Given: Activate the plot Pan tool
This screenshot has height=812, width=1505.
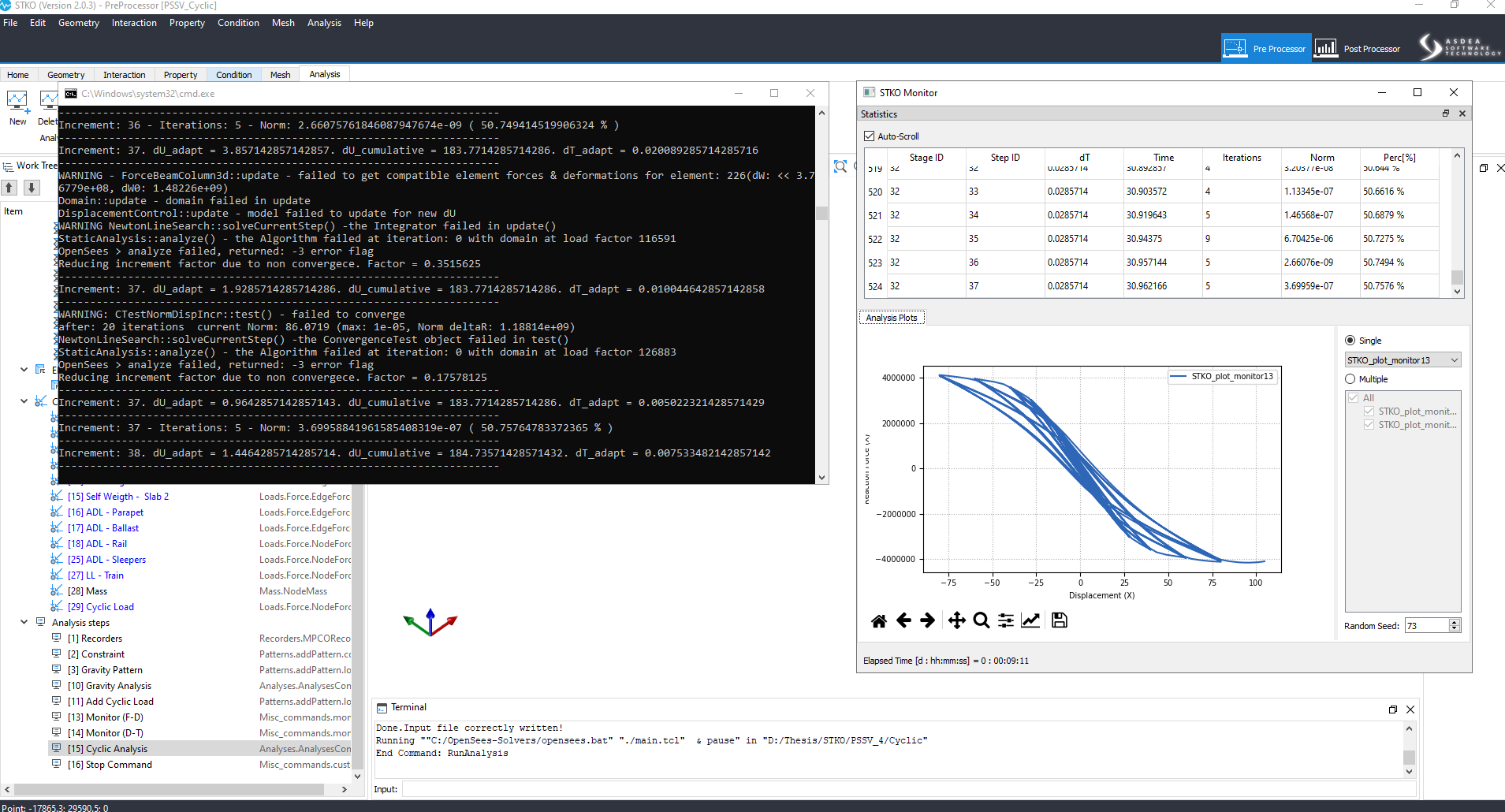Looking at the screenshot, I should point(956,620).
